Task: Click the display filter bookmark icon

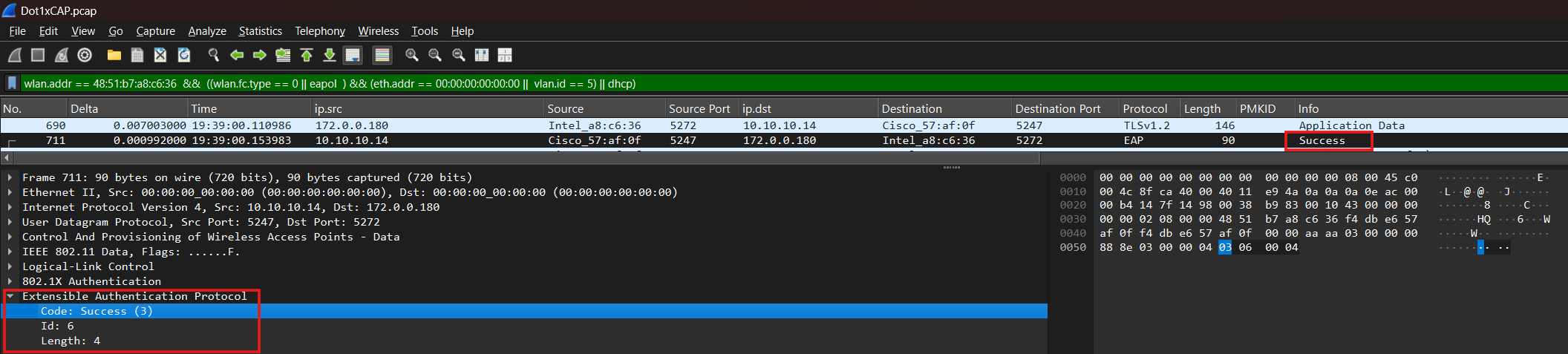Action: pos(12,83)
